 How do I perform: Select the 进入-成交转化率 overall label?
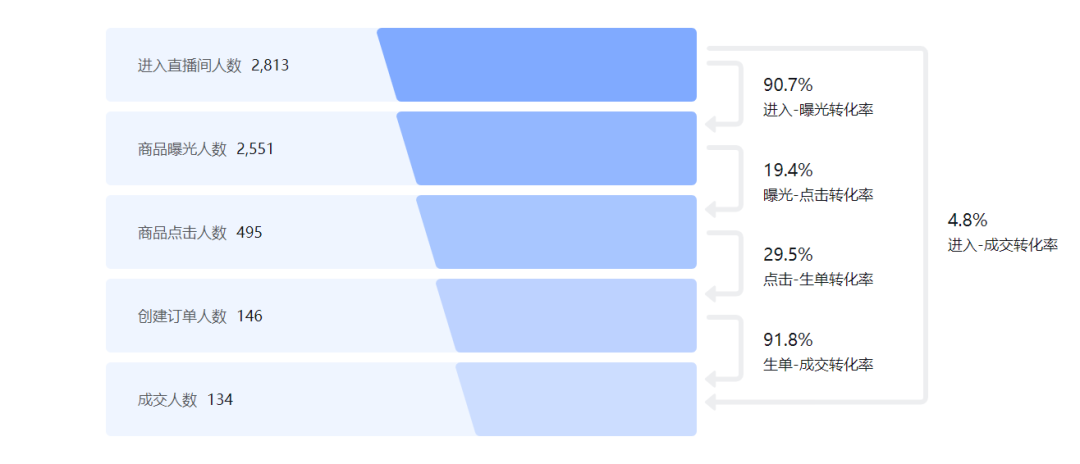tap(1002, 245)
